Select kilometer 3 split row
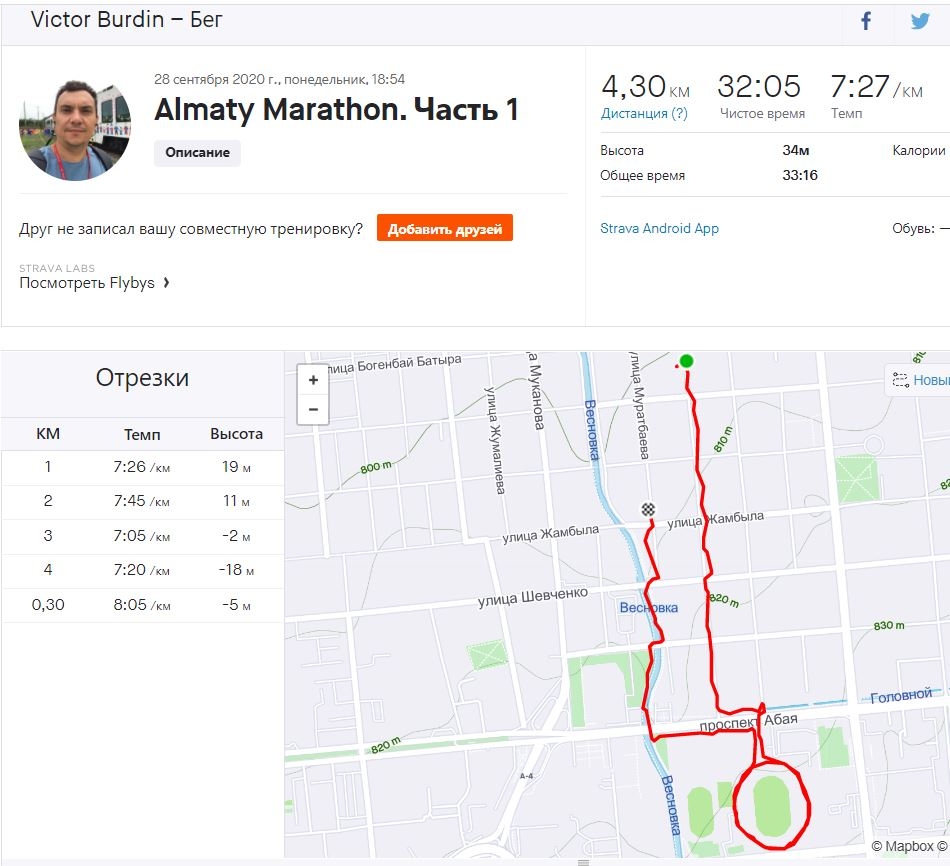The image size is (950, 866). coord(143,536)
